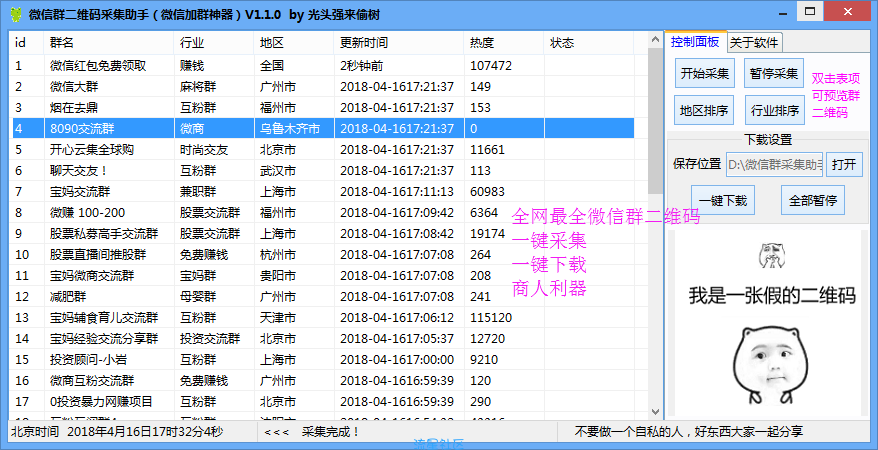Maximize the collection assistant window
The width and height of the screenshot is (878, 450).
[x=810, y=11]
